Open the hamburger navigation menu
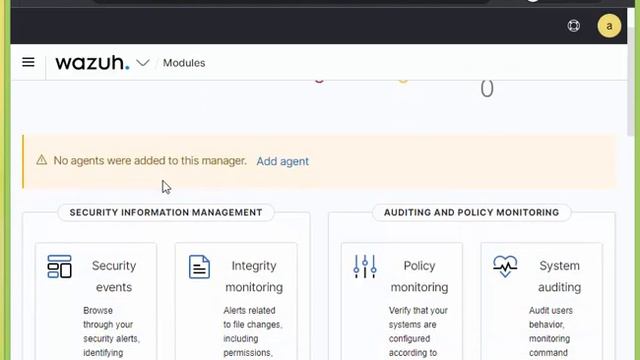The height and width of the screenshot is (360, 640). tap(28, 62)
